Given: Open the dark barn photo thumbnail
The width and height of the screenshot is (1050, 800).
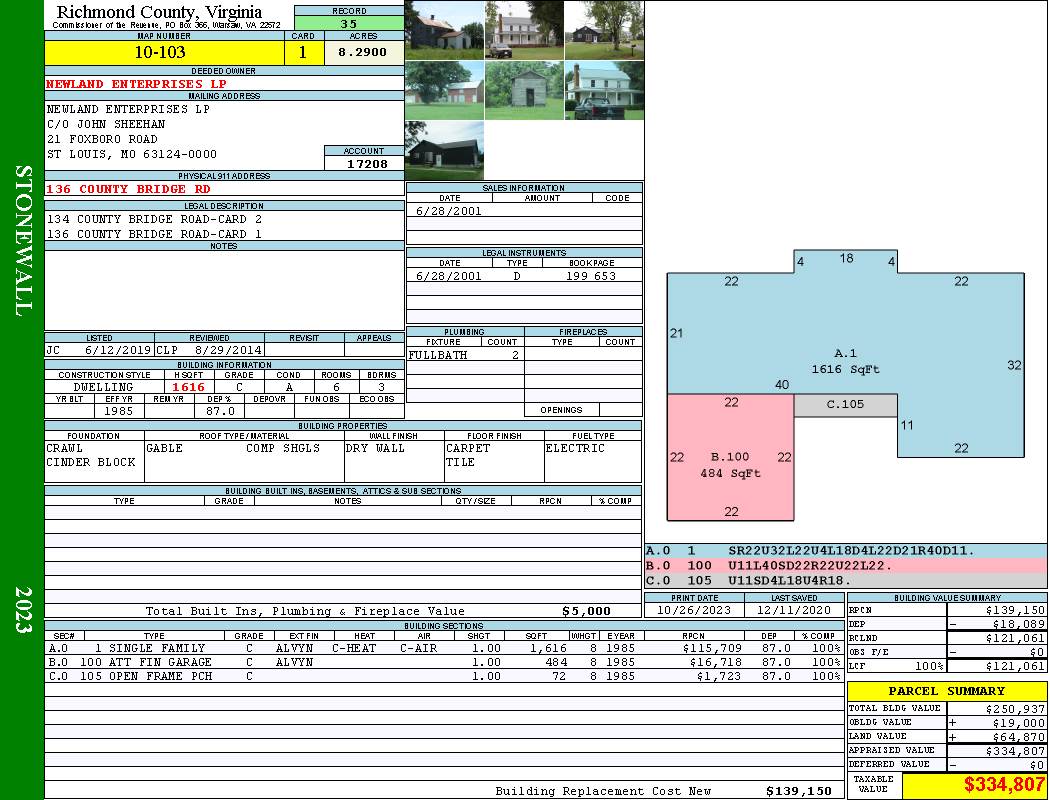Looking at the screenshot, I should tap(444, 150).
